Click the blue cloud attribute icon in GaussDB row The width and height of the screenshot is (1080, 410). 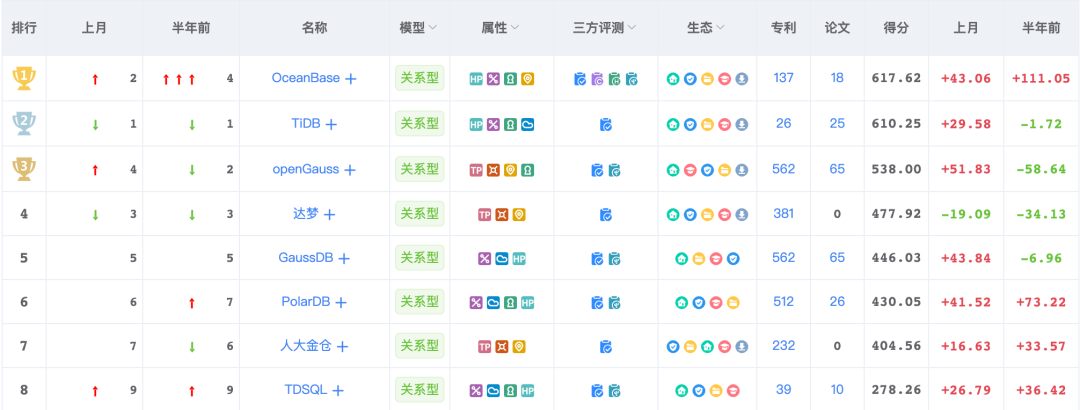[501, 259]
